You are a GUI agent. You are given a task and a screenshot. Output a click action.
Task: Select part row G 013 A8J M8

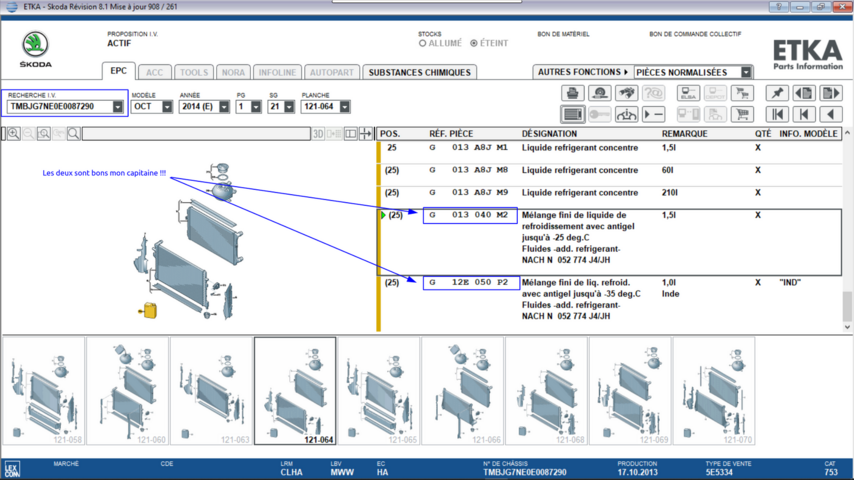tap(609, 174)
